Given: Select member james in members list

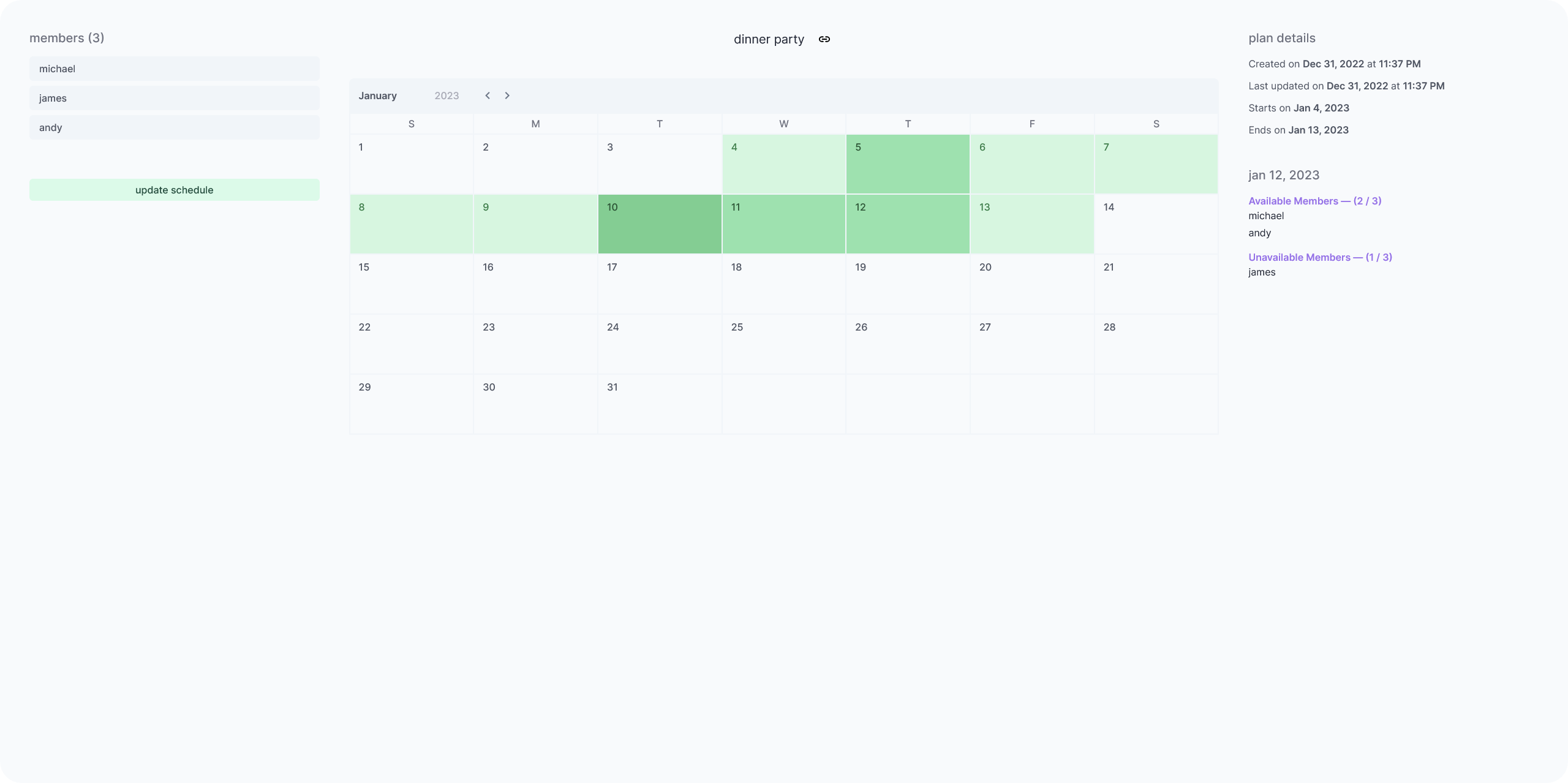Looking at the screenshot, I should (x=174, y=98).
